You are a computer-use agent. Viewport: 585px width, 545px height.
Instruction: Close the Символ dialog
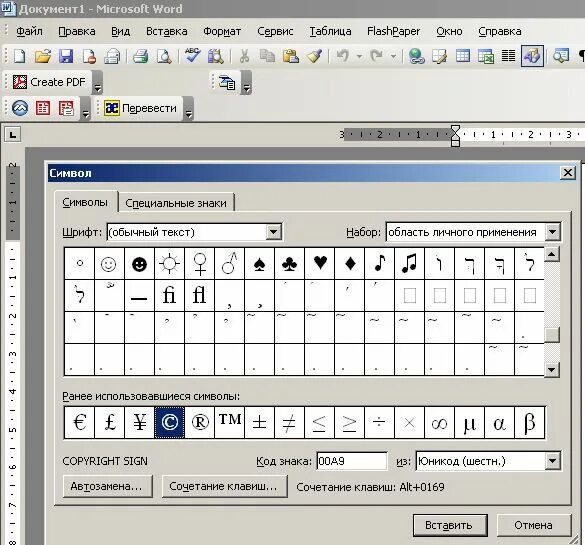567,173
